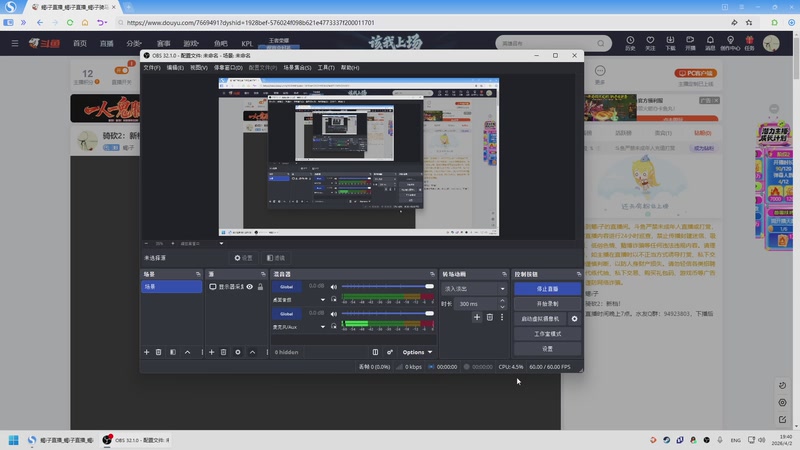The image size is (800, 450).
Task: Open the 编辑(E) menu in OBS
Action: coord(175,67)
